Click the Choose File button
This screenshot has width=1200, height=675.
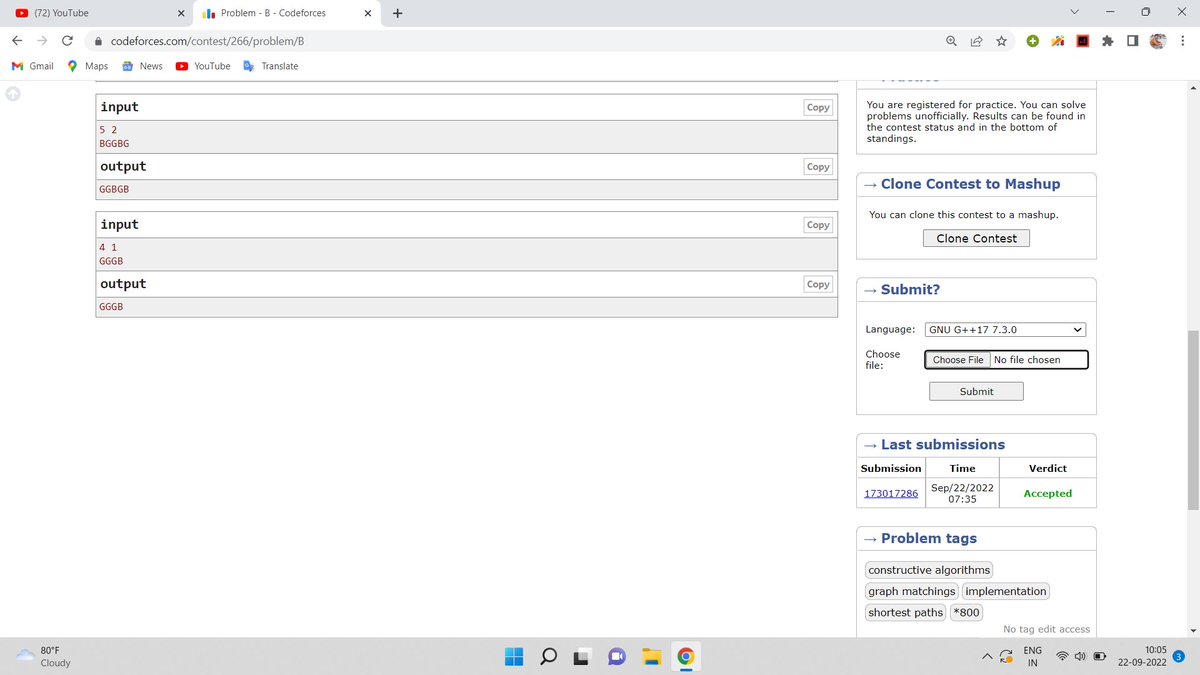click(x=958, y=360)
